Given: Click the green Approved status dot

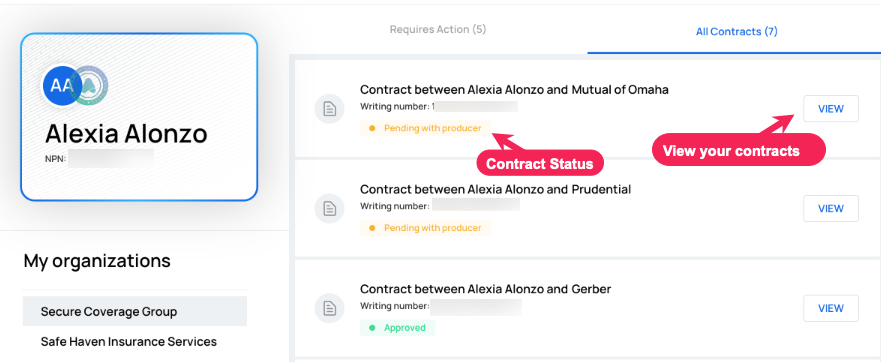Looking at the screenshot, I should tap(371, 328).
